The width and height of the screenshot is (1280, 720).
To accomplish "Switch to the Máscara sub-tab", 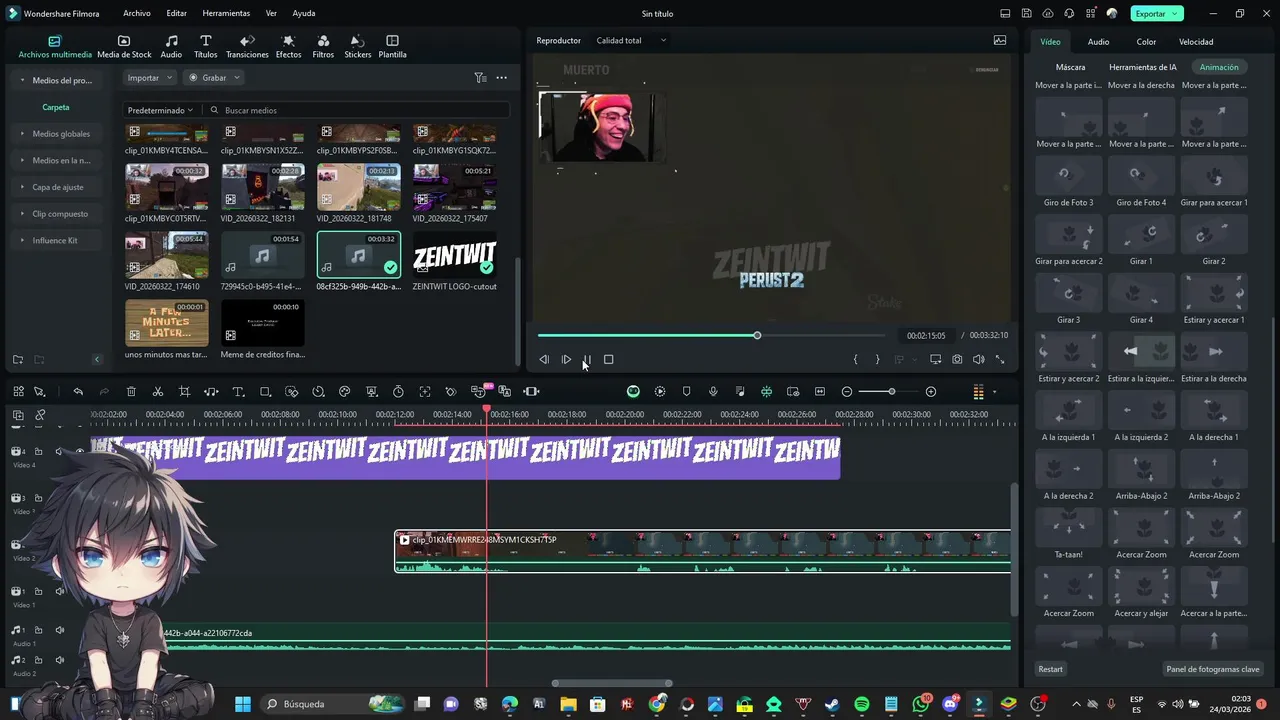I will (x=1070, y=67).
